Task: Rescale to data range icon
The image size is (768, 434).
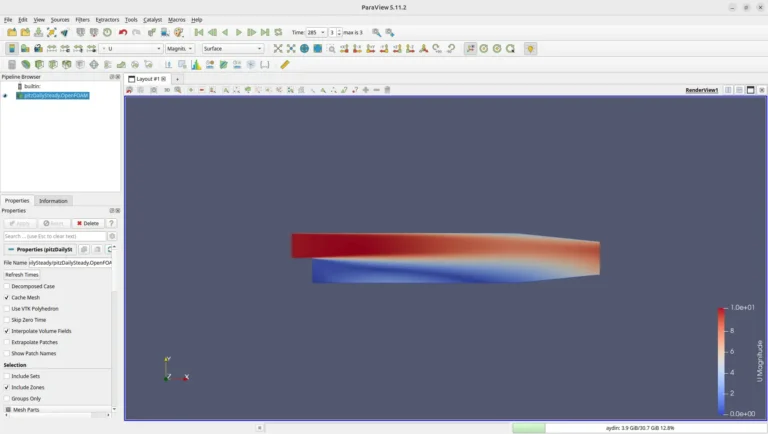Action: [x=51, y=48]
